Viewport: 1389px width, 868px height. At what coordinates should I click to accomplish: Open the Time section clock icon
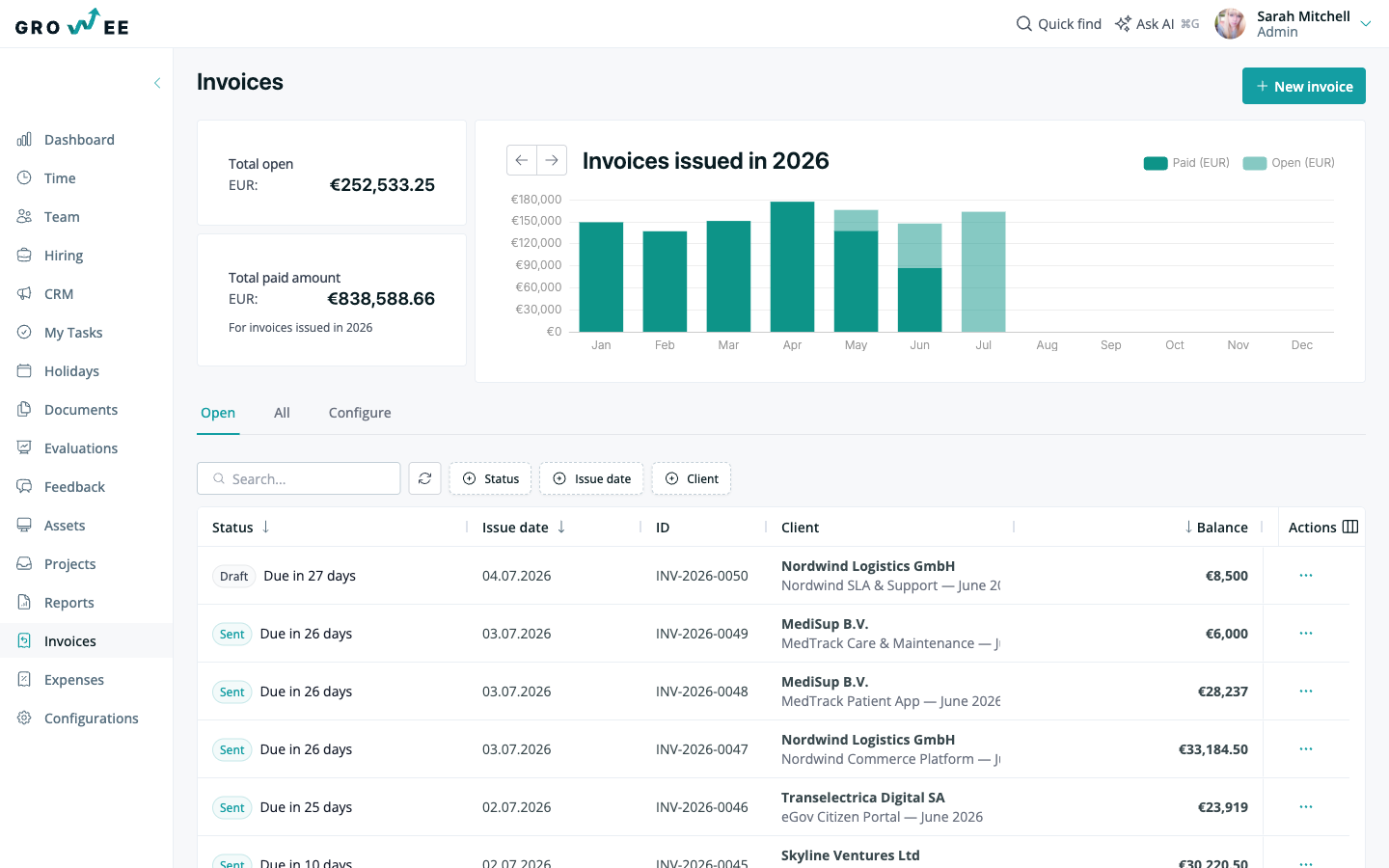[24, 178]
